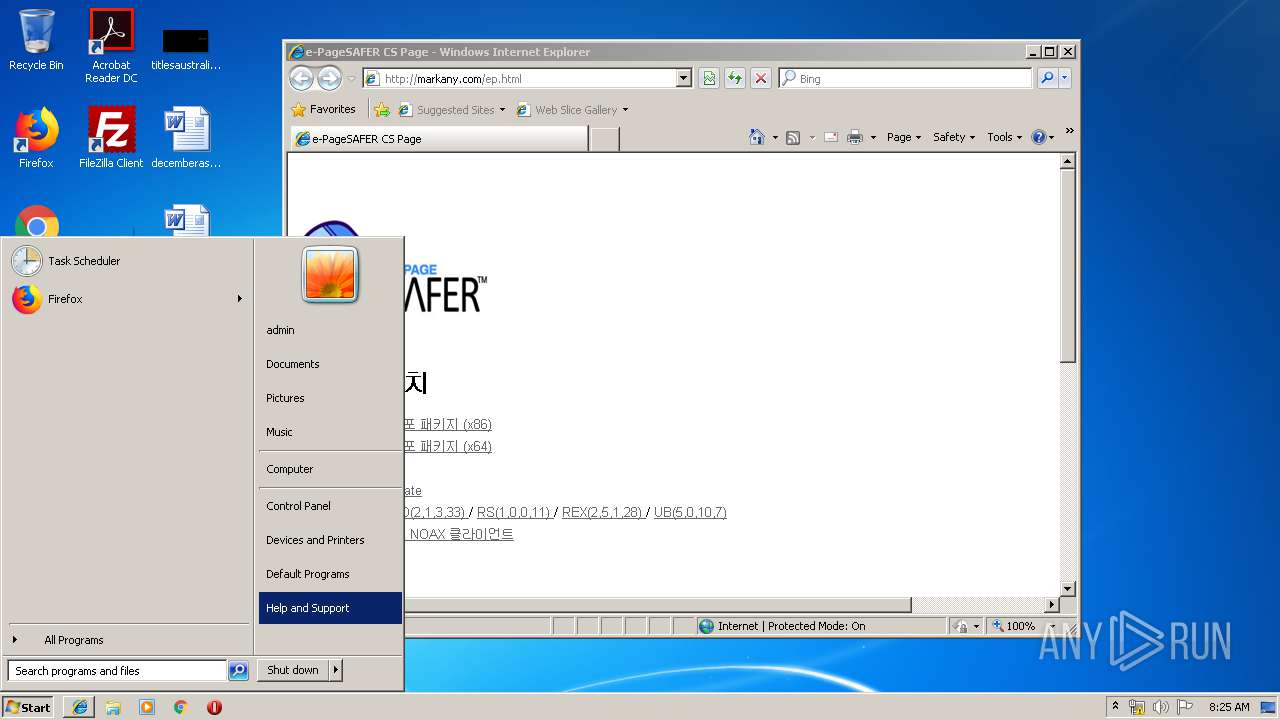Open Control Panel from Start menu
The height and width of the screenshot is (720, 1280).
coord(330,506)
